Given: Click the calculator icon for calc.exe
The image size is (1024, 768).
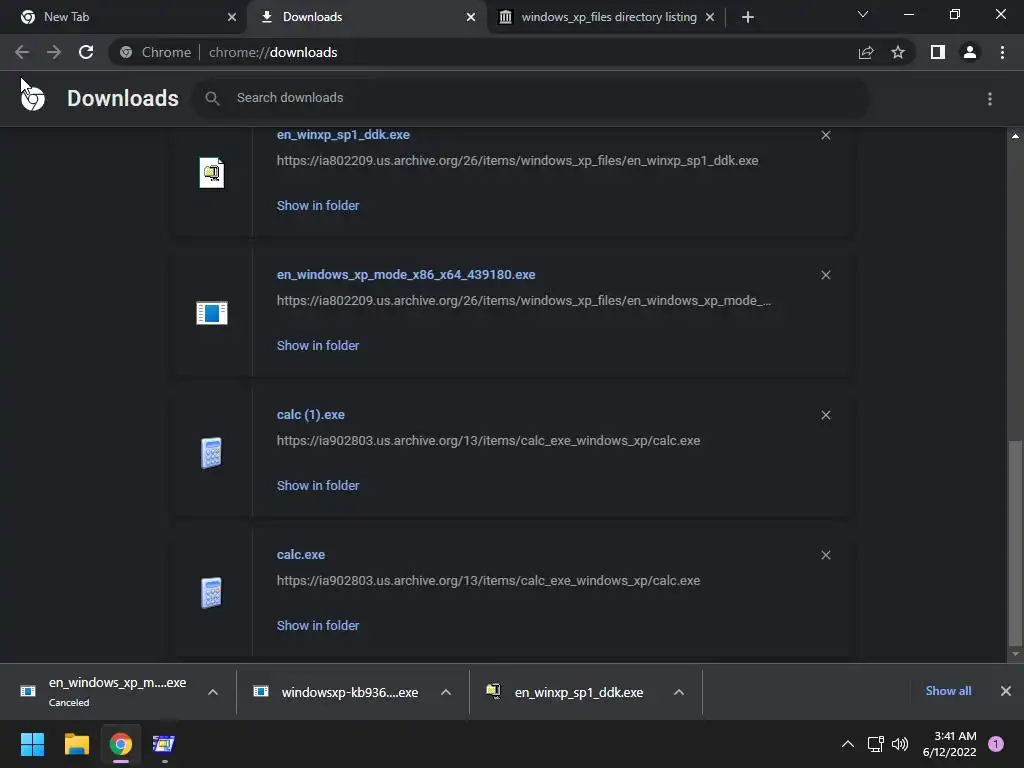Looking at the screenshot, I should coord(211,592).
